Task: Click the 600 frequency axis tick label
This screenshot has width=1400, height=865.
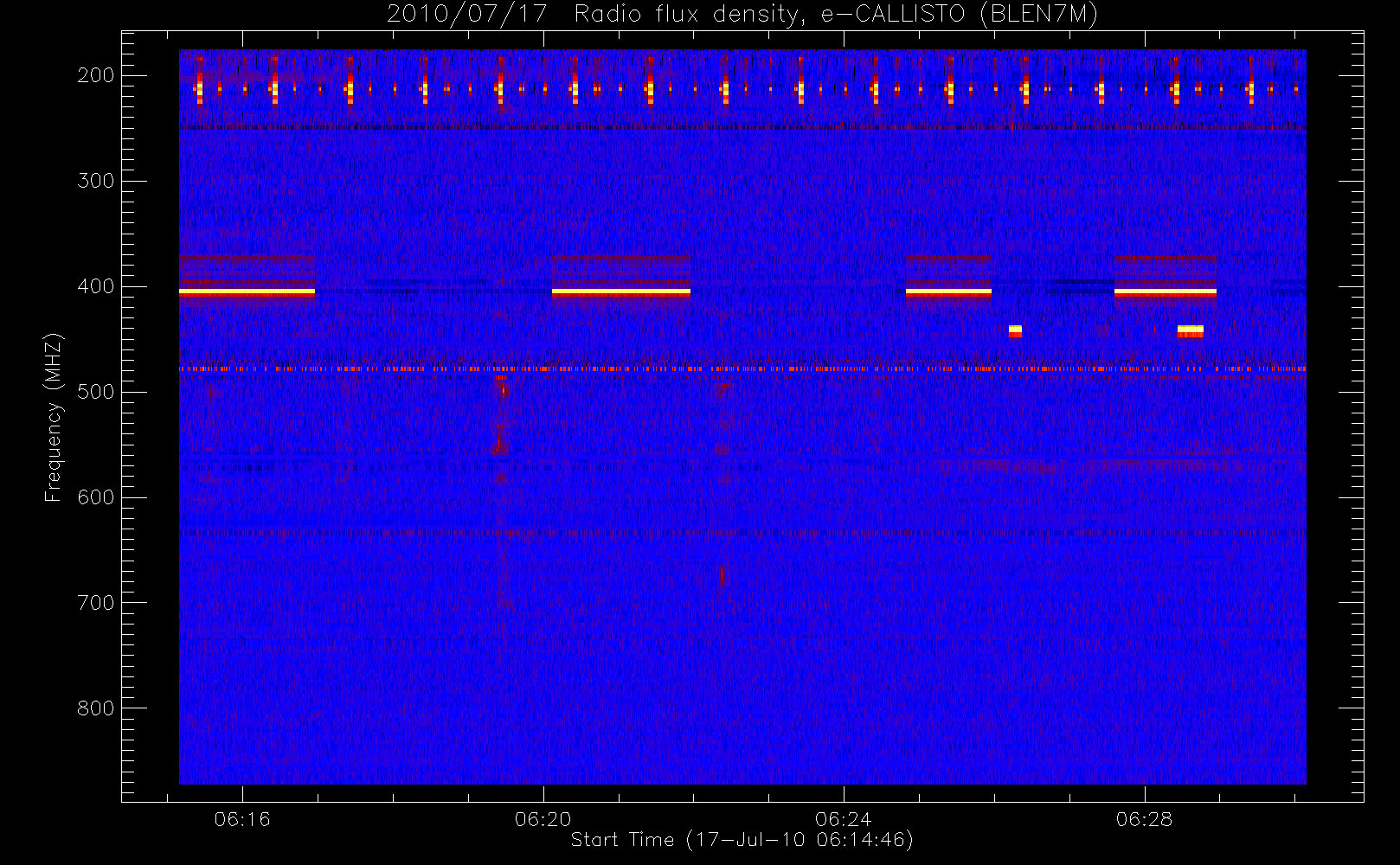Action: (x=96, y=497)
